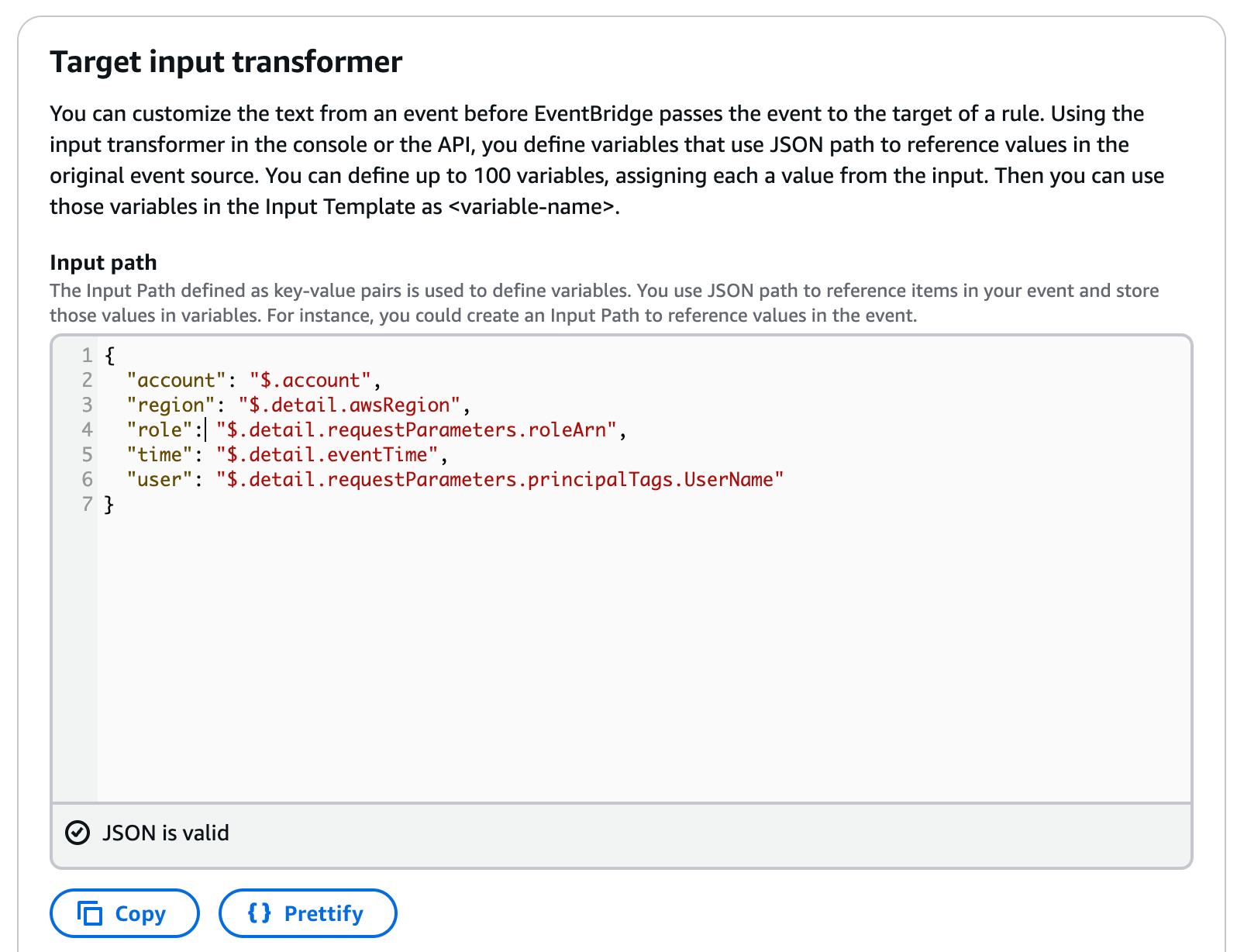Click the "$.detail.awsRegion" path string
The height and width of the screenshot is (952, 1237).
pyautogui.click(x=349, y=405)
